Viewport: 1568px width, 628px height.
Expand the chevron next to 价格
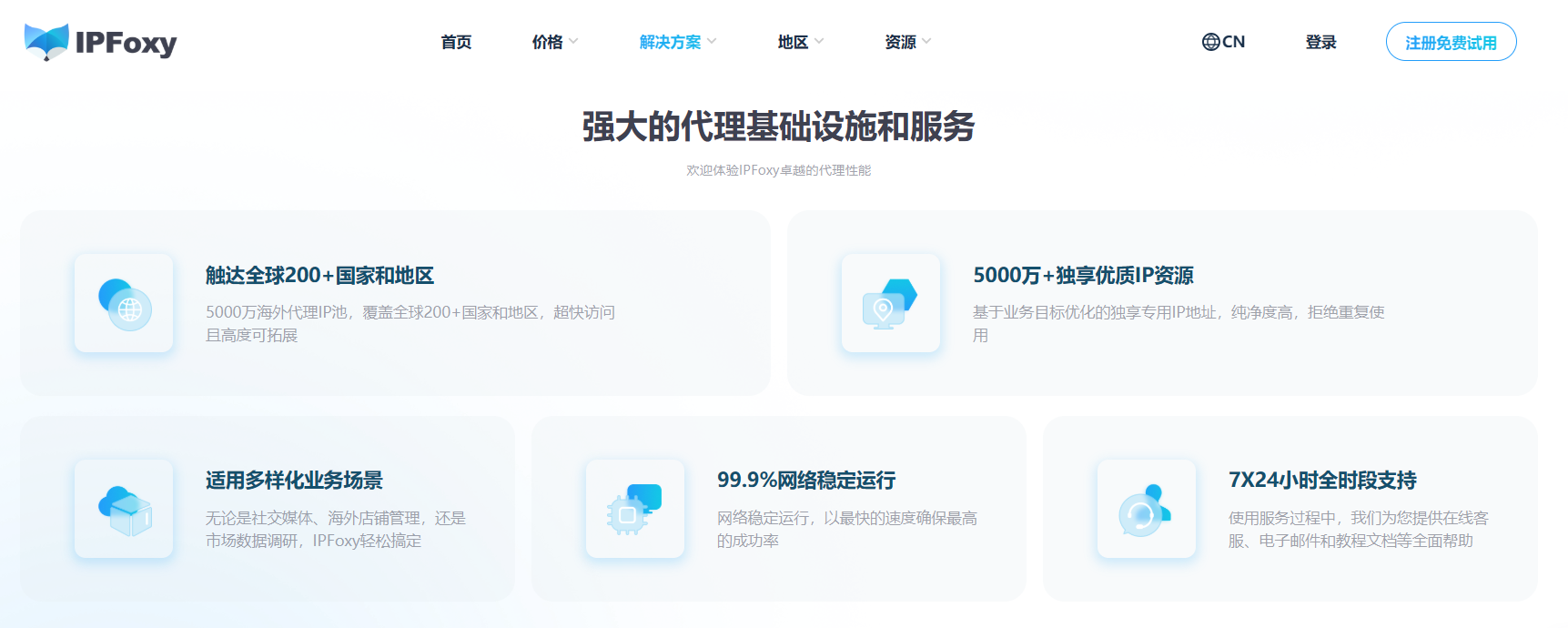573,41
